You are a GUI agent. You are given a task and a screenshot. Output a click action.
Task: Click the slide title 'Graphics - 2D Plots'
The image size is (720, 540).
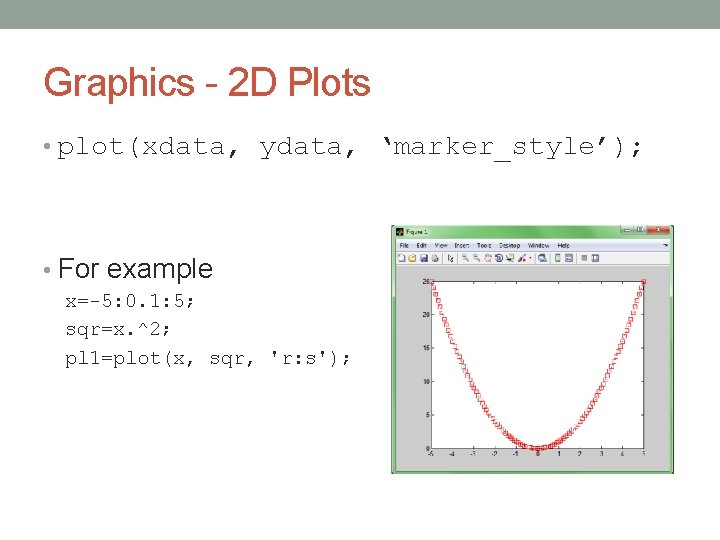(x=207, y=83)
